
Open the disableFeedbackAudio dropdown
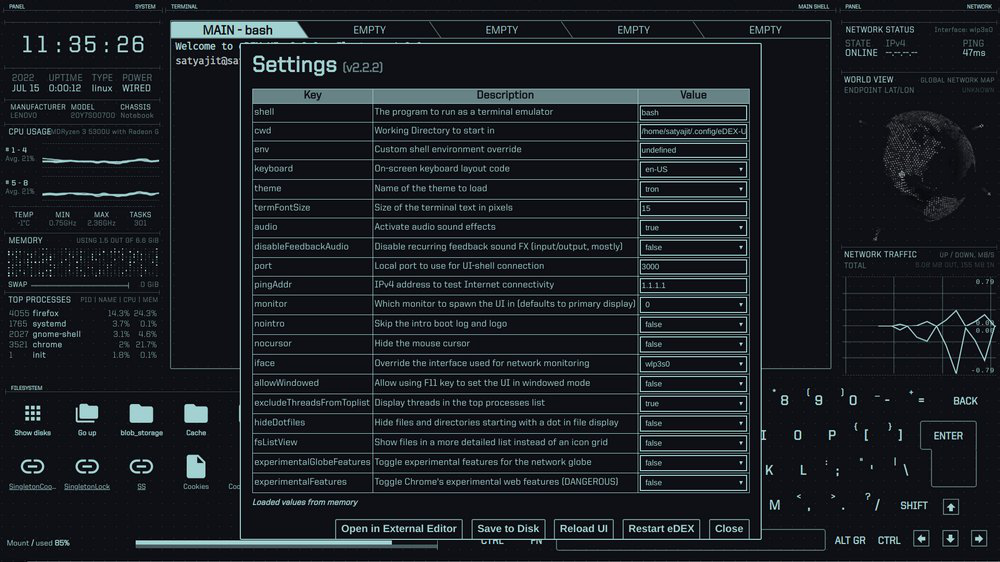(693, 248)
